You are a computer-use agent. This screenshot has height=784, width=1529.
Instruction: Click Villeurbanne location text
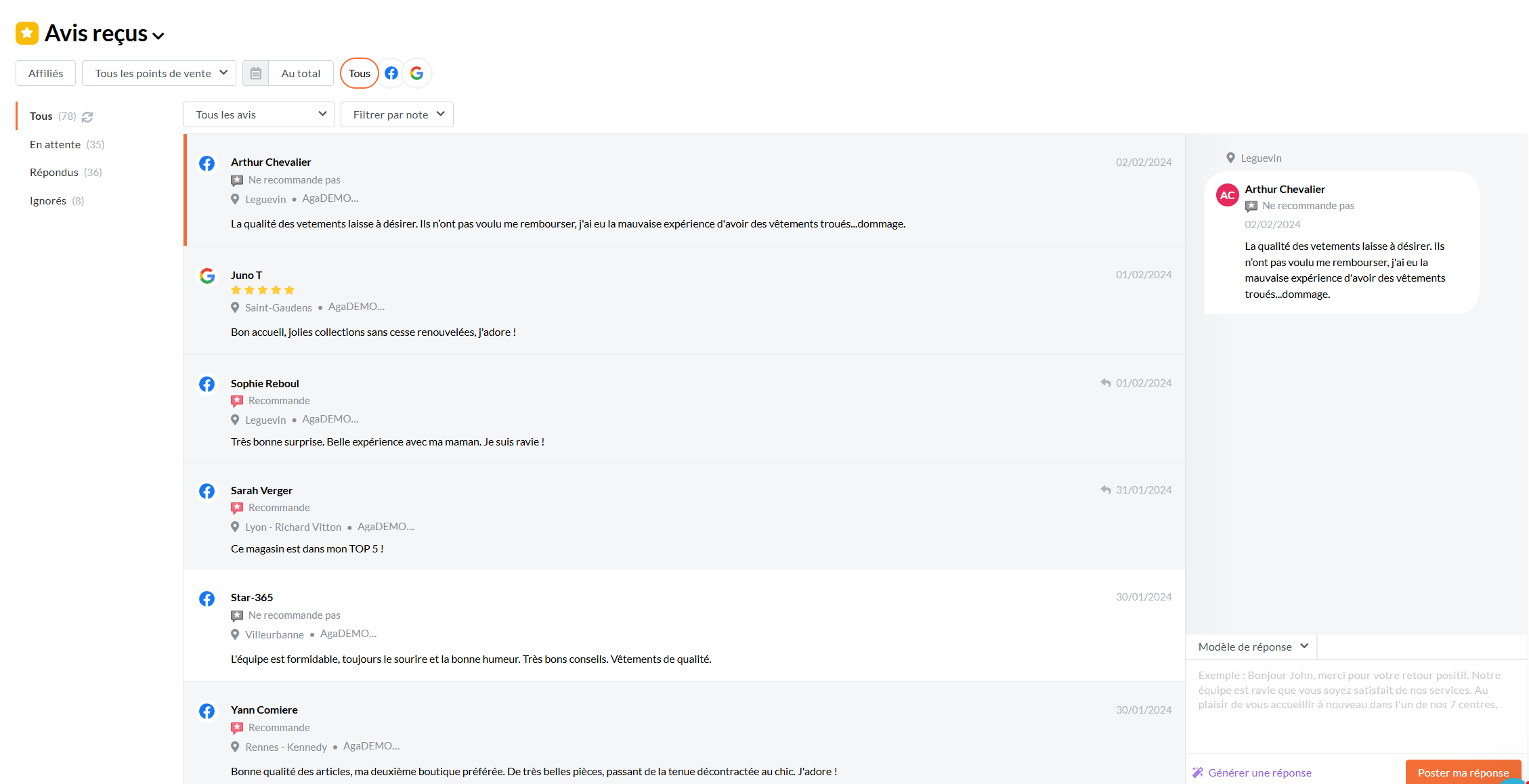(274, 634)
